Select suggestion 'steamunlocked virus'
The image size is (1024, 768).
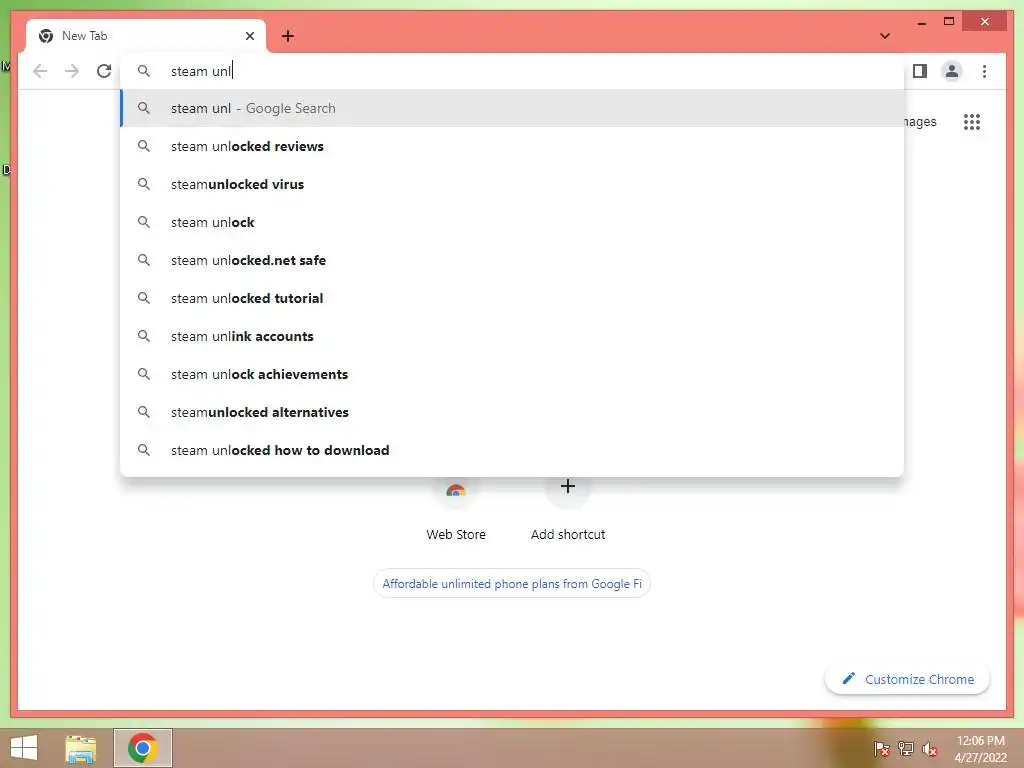pyautogui.click(x=512, y=184)
